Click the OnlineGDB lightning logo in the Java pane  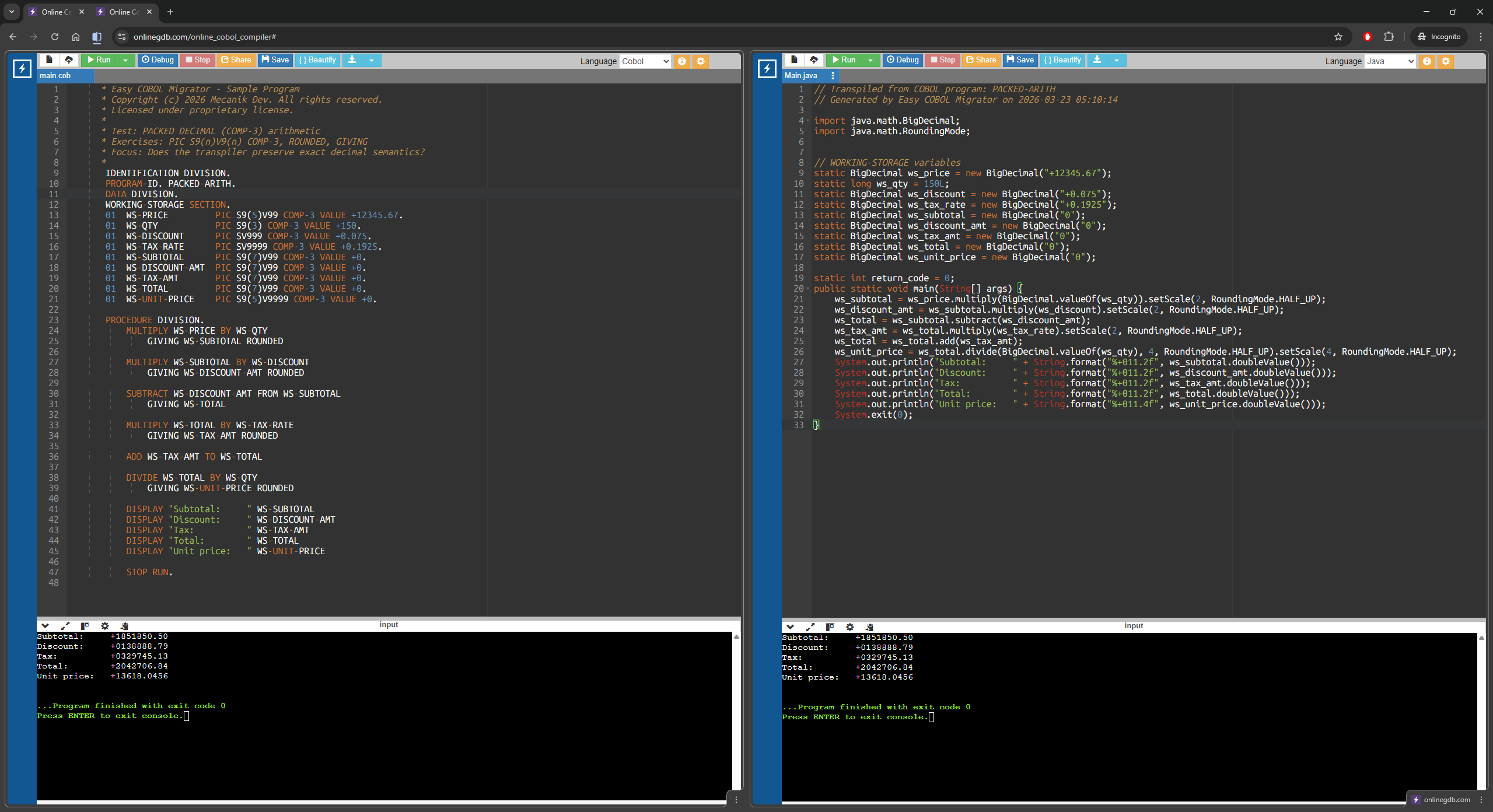point(767,69)
